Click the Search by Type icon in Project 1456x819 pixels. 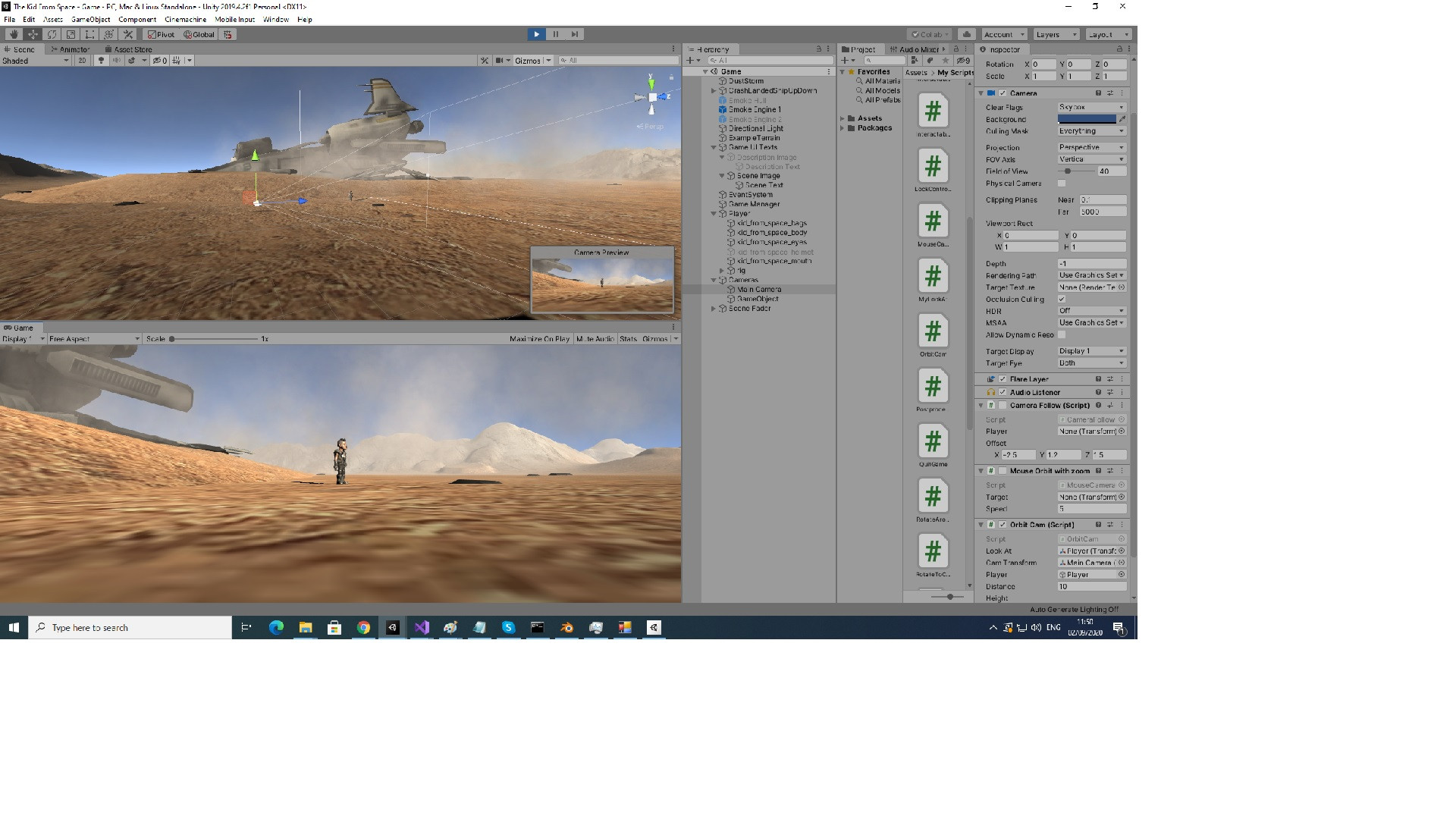pyautogui.click(x=915, y=61)
